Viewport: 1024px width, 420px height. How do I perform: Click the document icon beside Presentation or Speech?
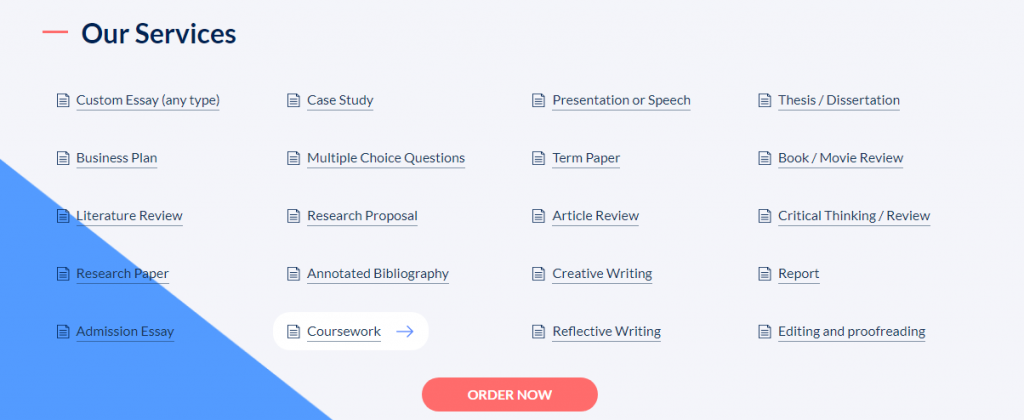point(538,101)
